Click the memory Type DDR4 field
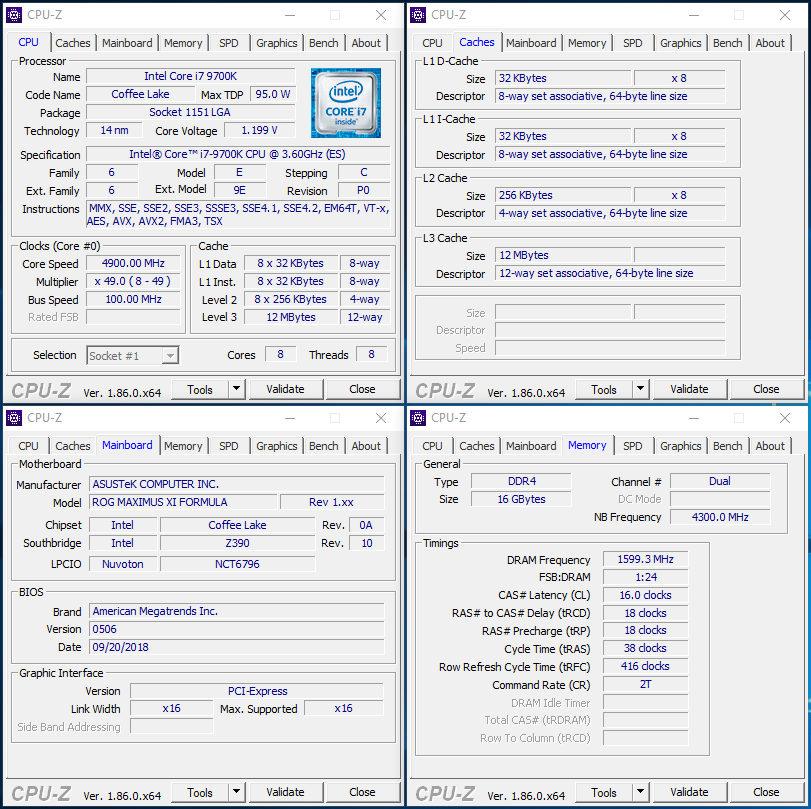 (x=521, y=481)
